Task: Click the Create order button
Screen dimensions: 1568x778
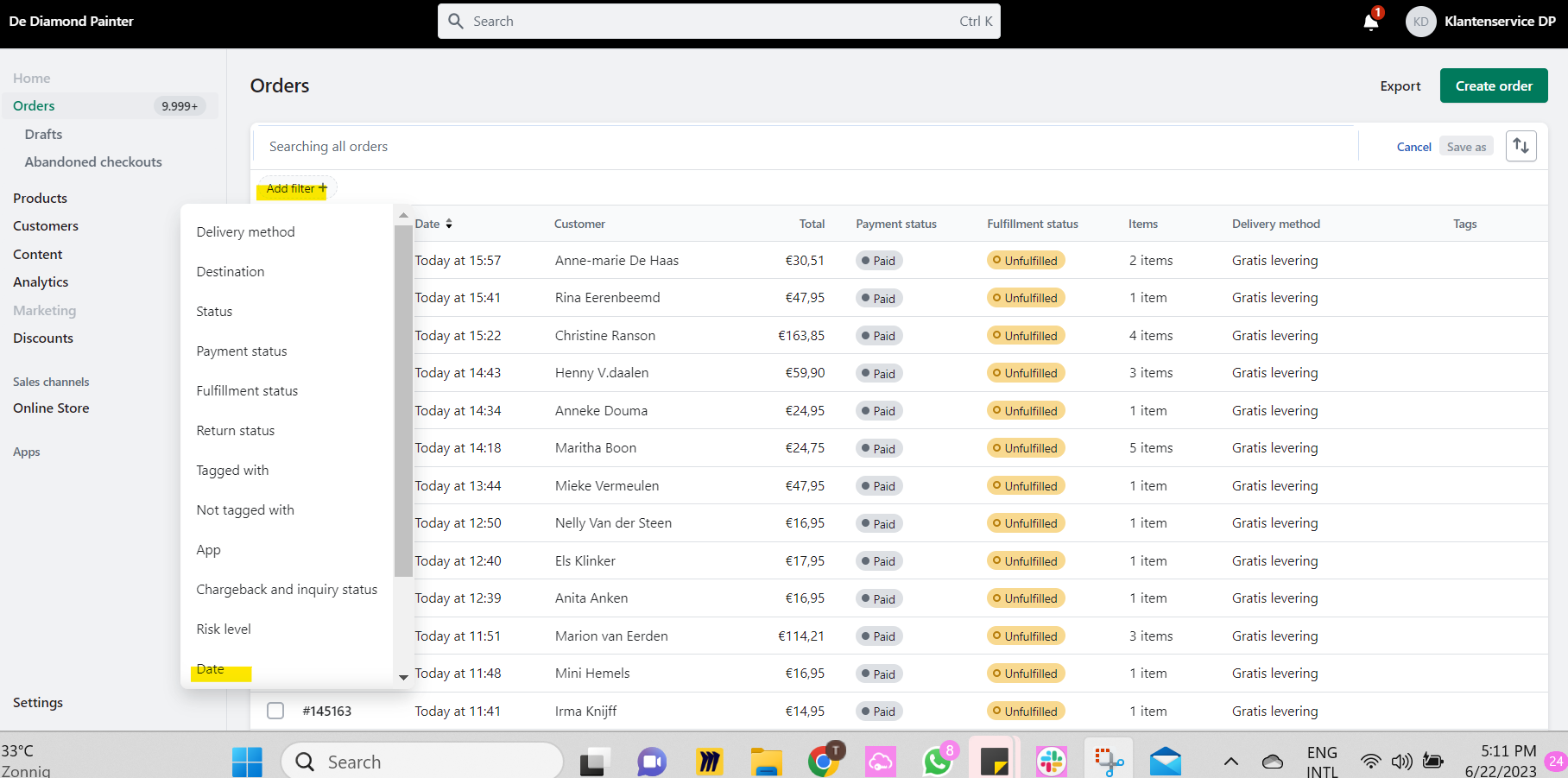Action: pos(1493,85)
